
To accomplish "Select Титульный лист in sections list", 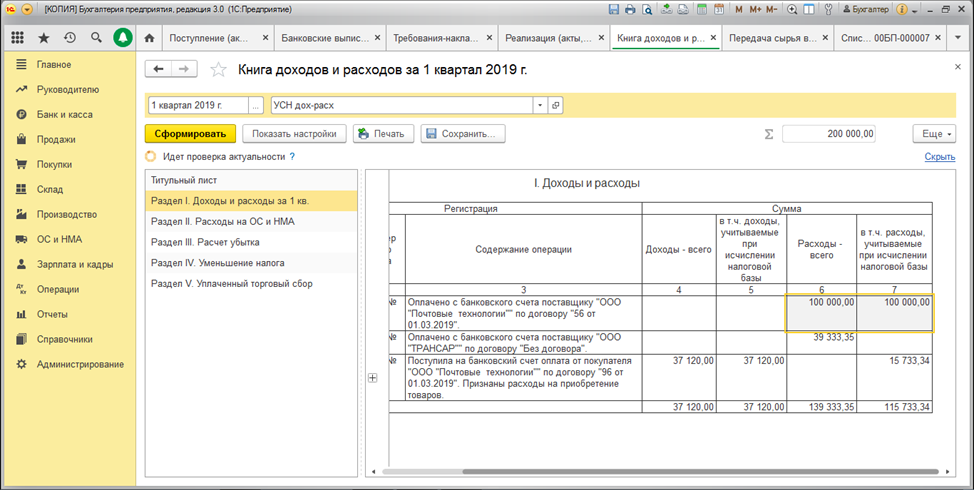I will [x=251, y=180].
